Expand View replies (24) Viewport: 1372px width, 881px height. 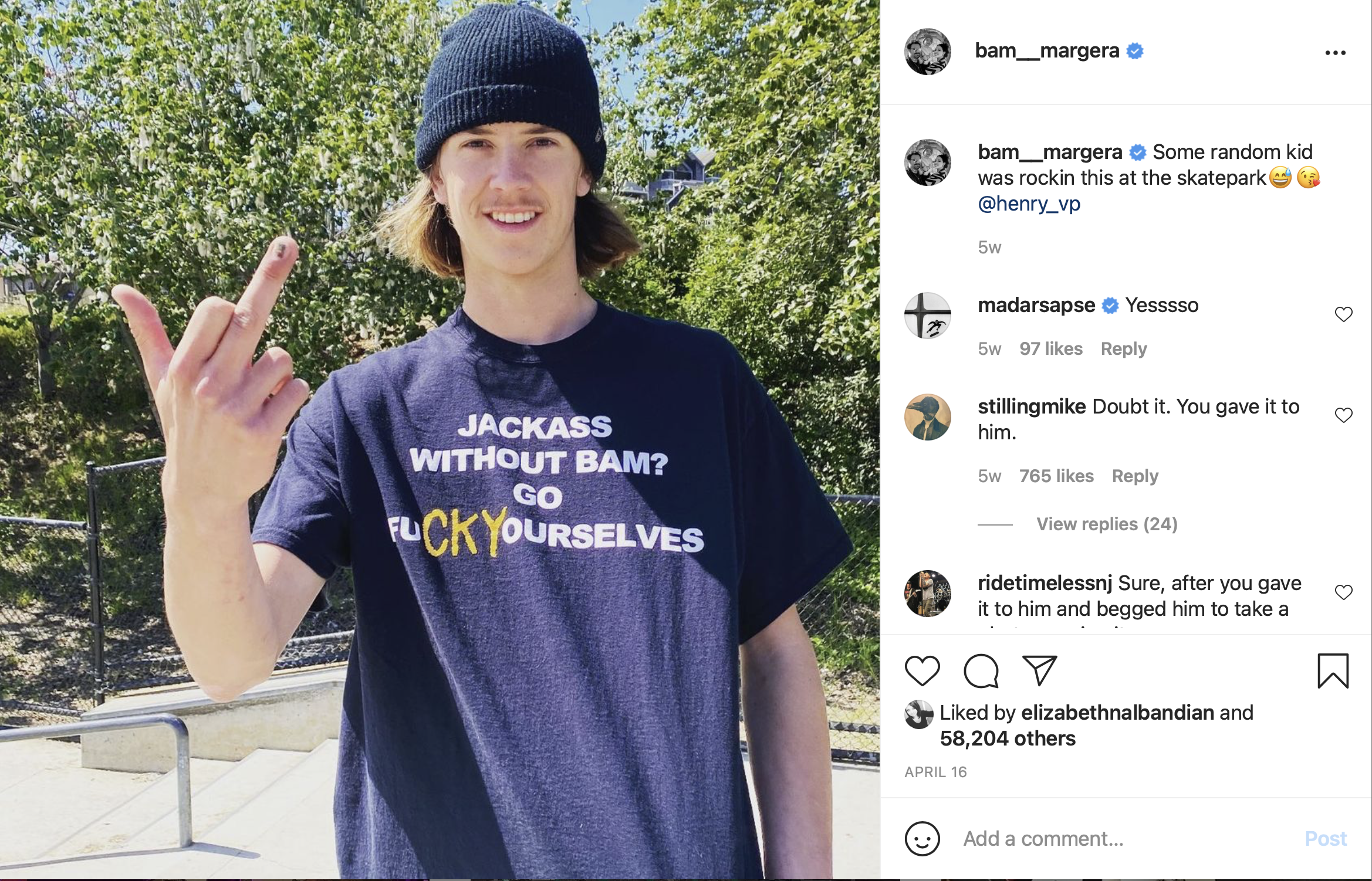pos(1107,524)
